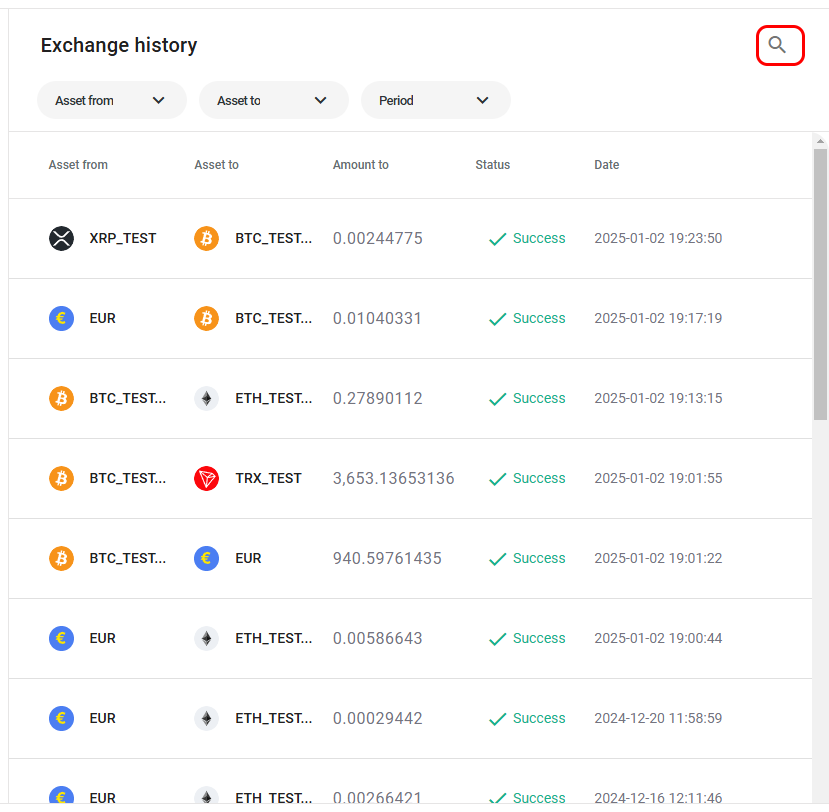
Task: Open the Asset from filter dropdown
Action: [x=111, y=101]
